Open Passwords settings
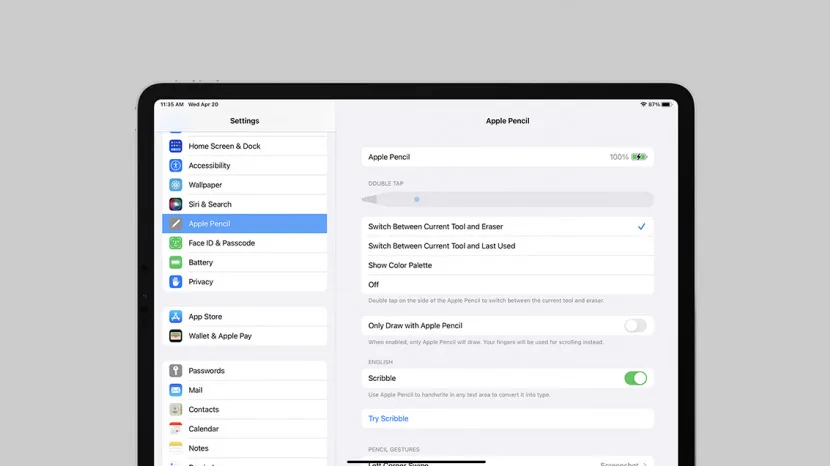 (x=245, y=371)
